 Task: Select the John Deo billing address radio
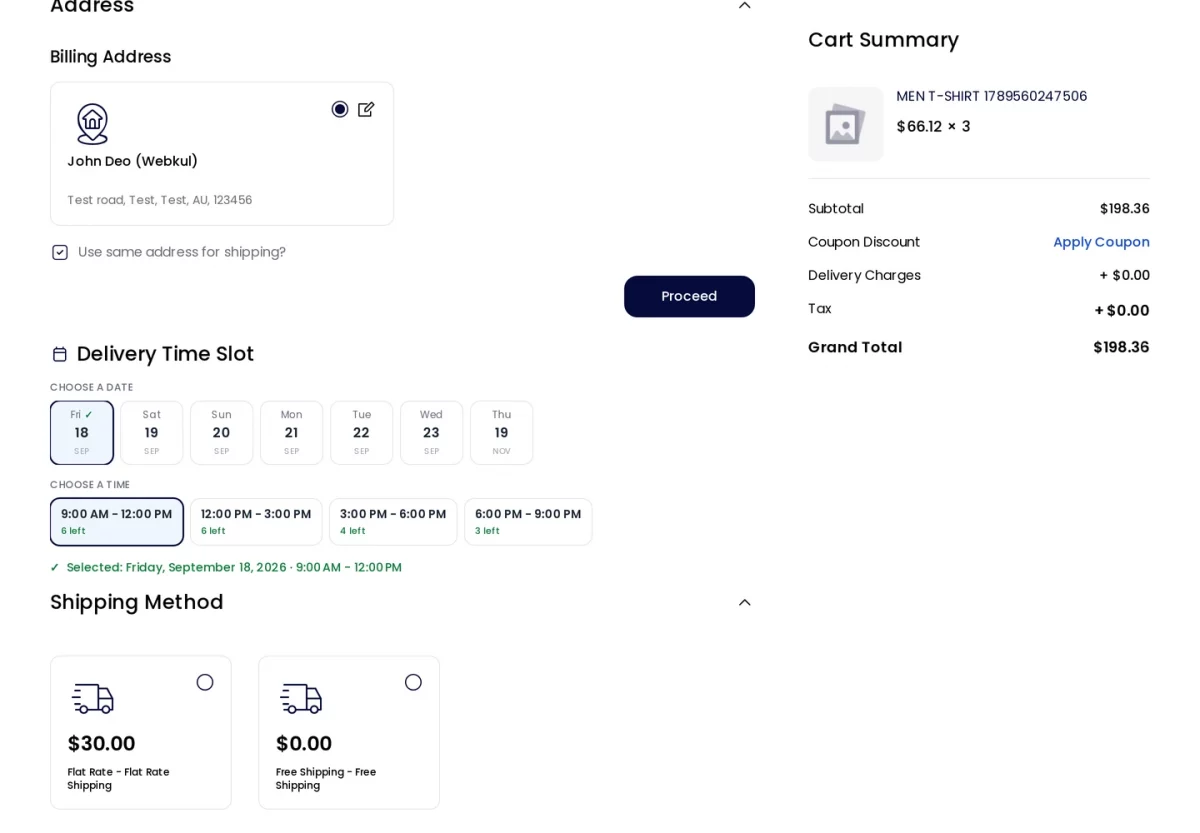point(340,109)
